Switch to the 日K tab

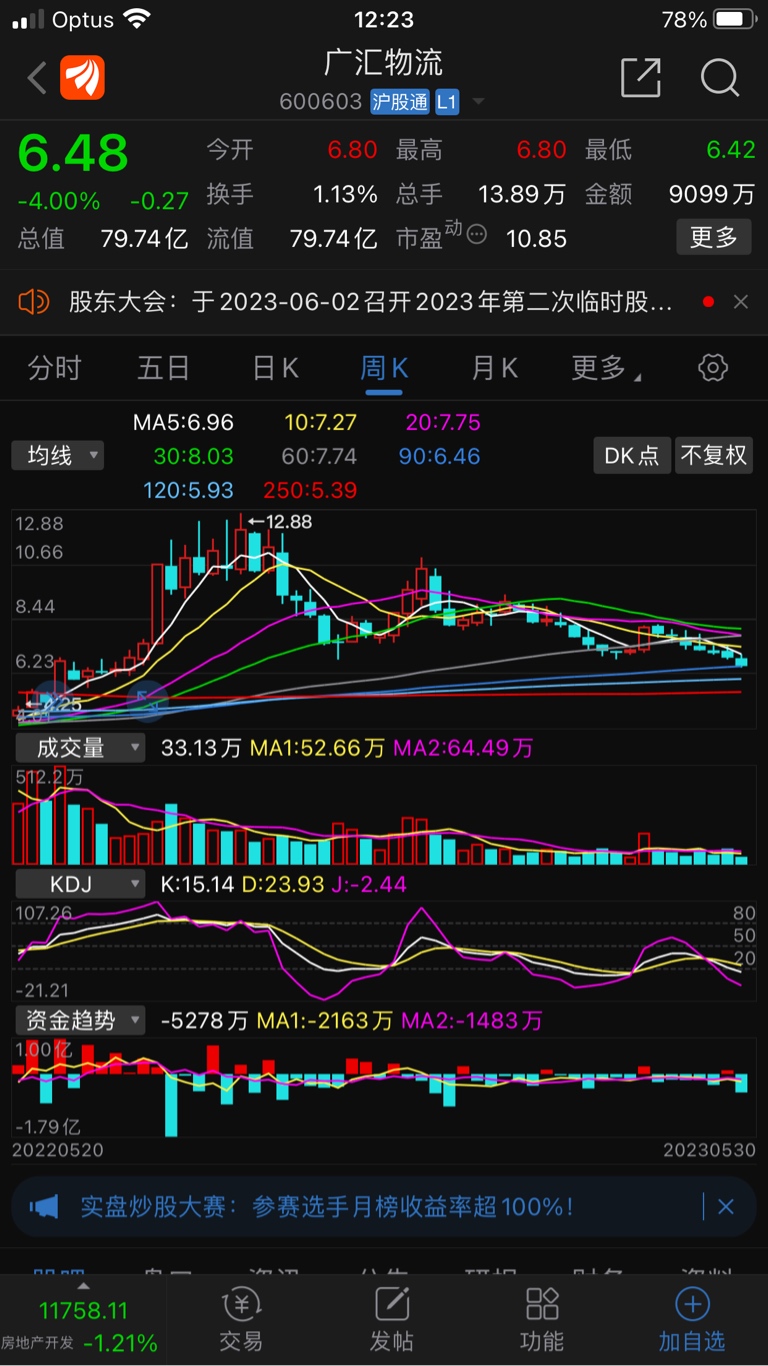pos(275,368)
